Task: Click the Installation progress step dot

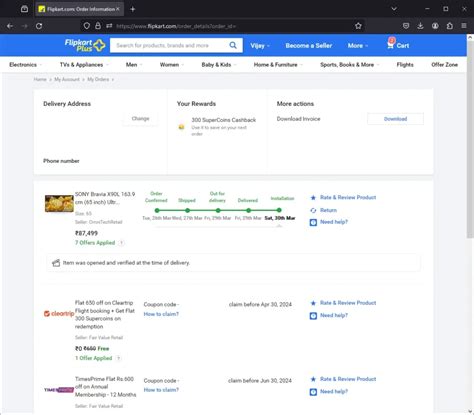Action: click(x=279, y=210)
